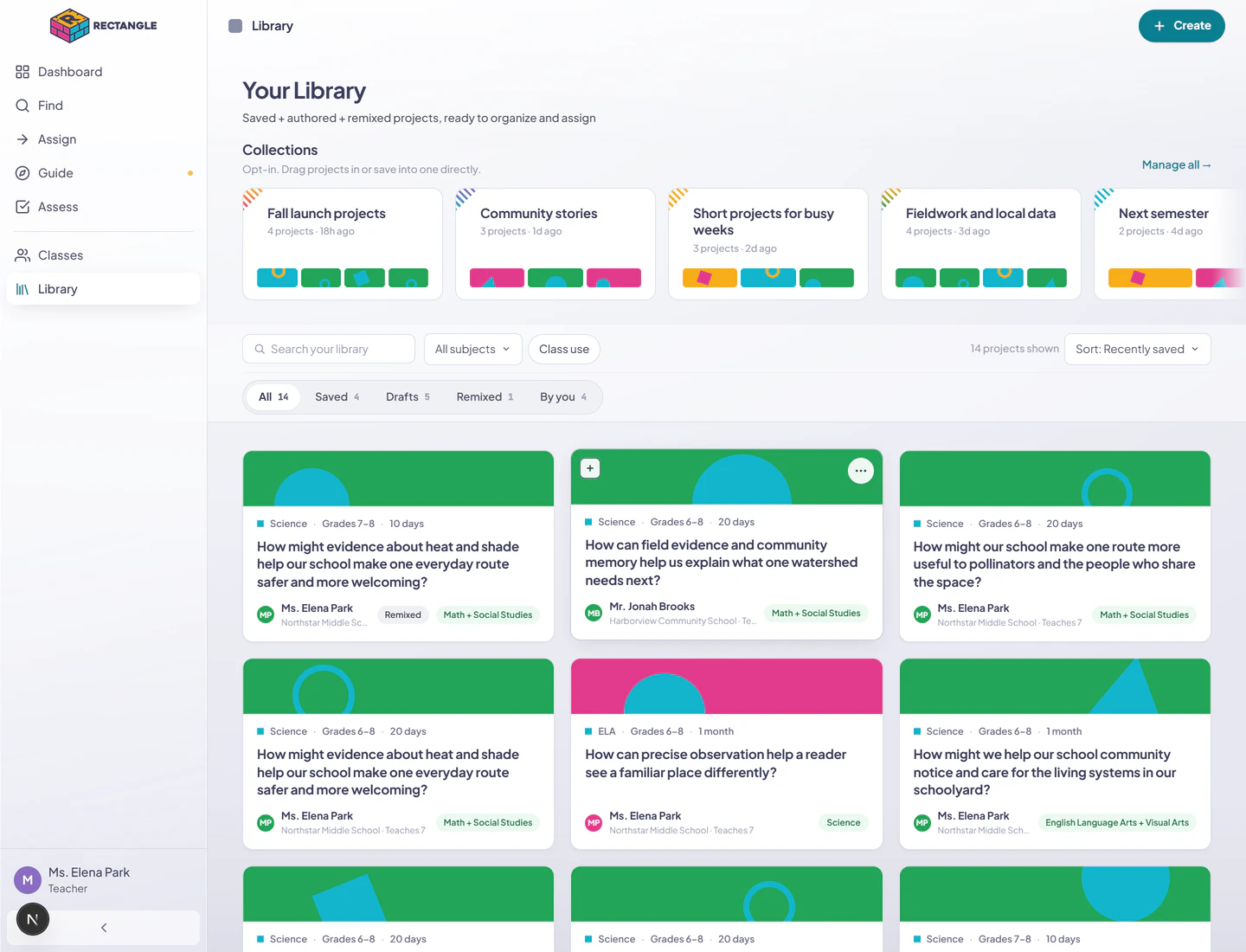Open the precise observation ELA project card
The image size is (1246, 952).
727,754
